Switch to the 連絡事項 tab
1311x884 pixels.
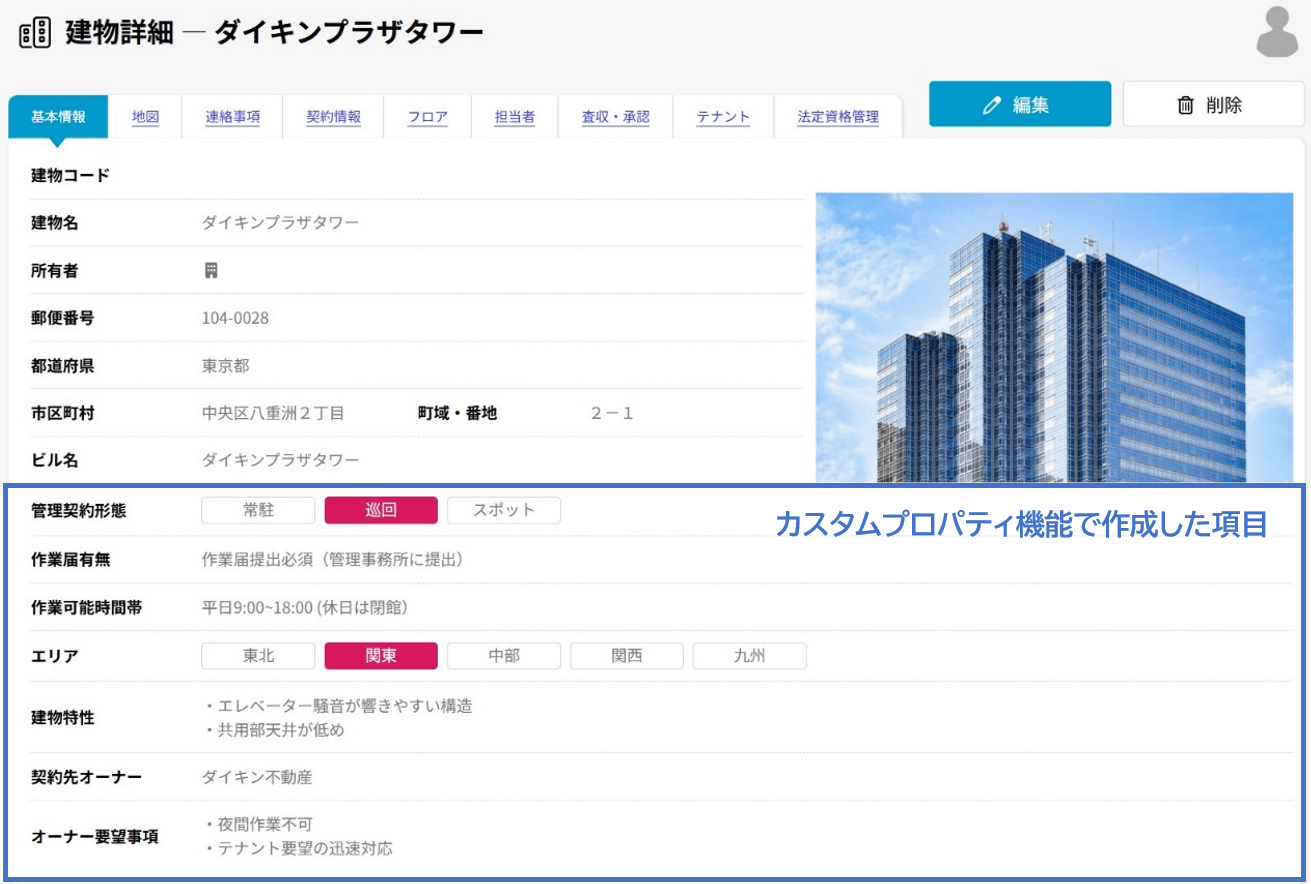233,117
